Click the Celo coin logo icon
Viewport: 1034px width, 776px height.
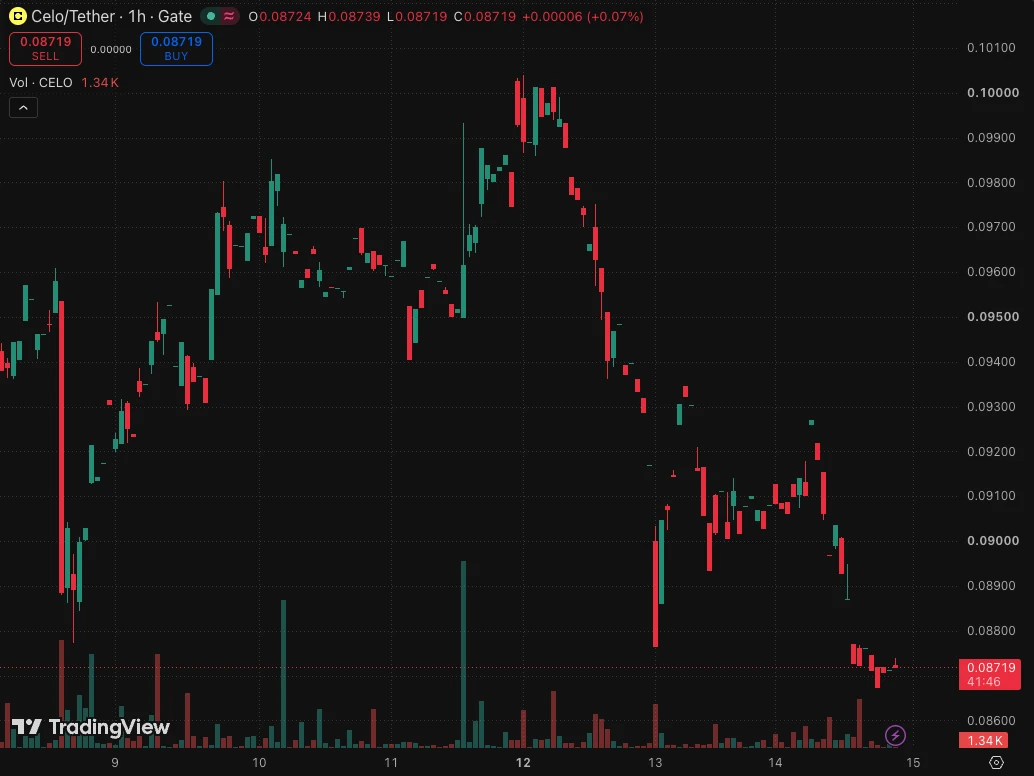(x=18, y=16)
